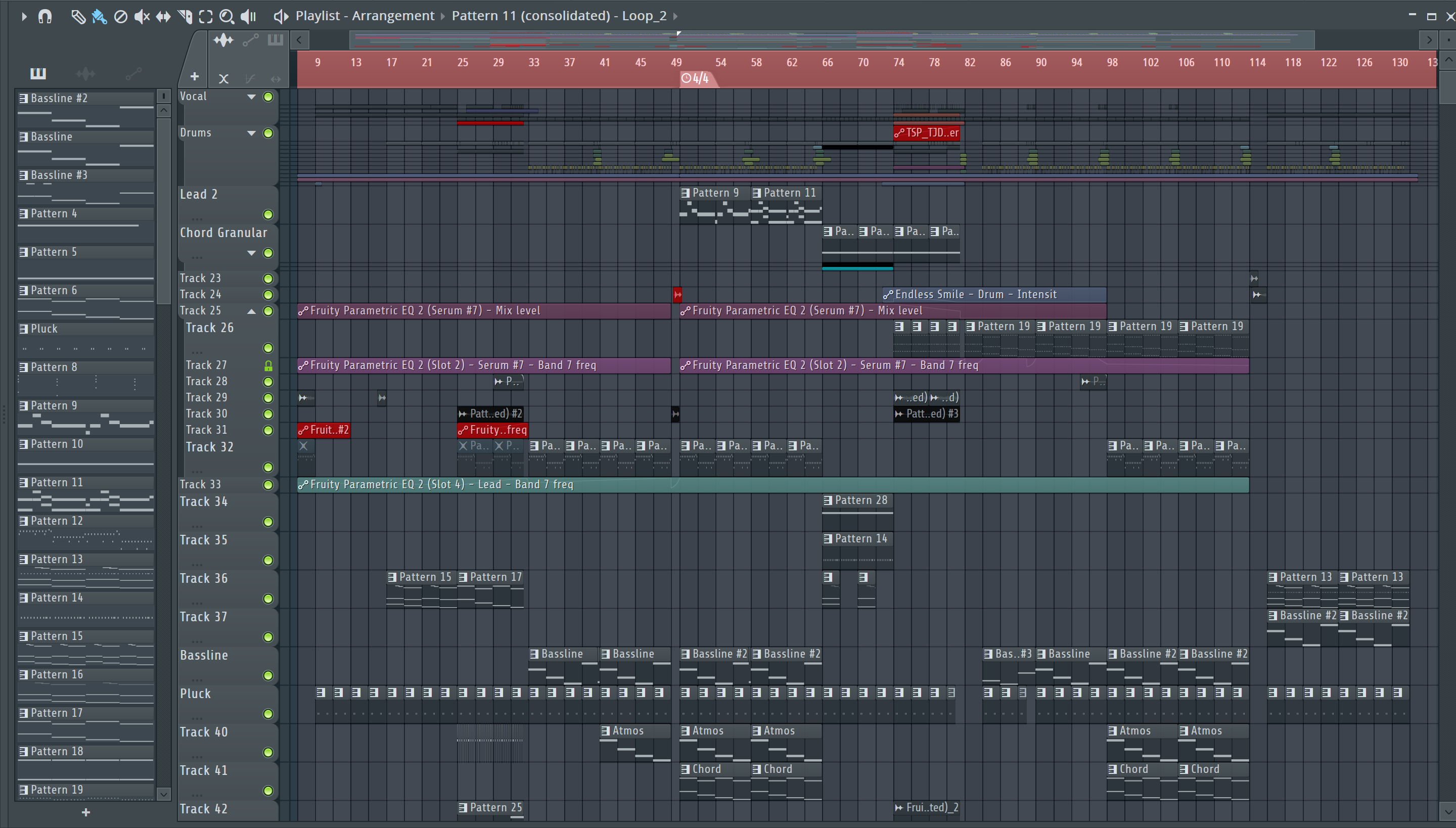Toggle Track 23 mute switch
This screenshot has width=1456, height=828.
(268, 279)
